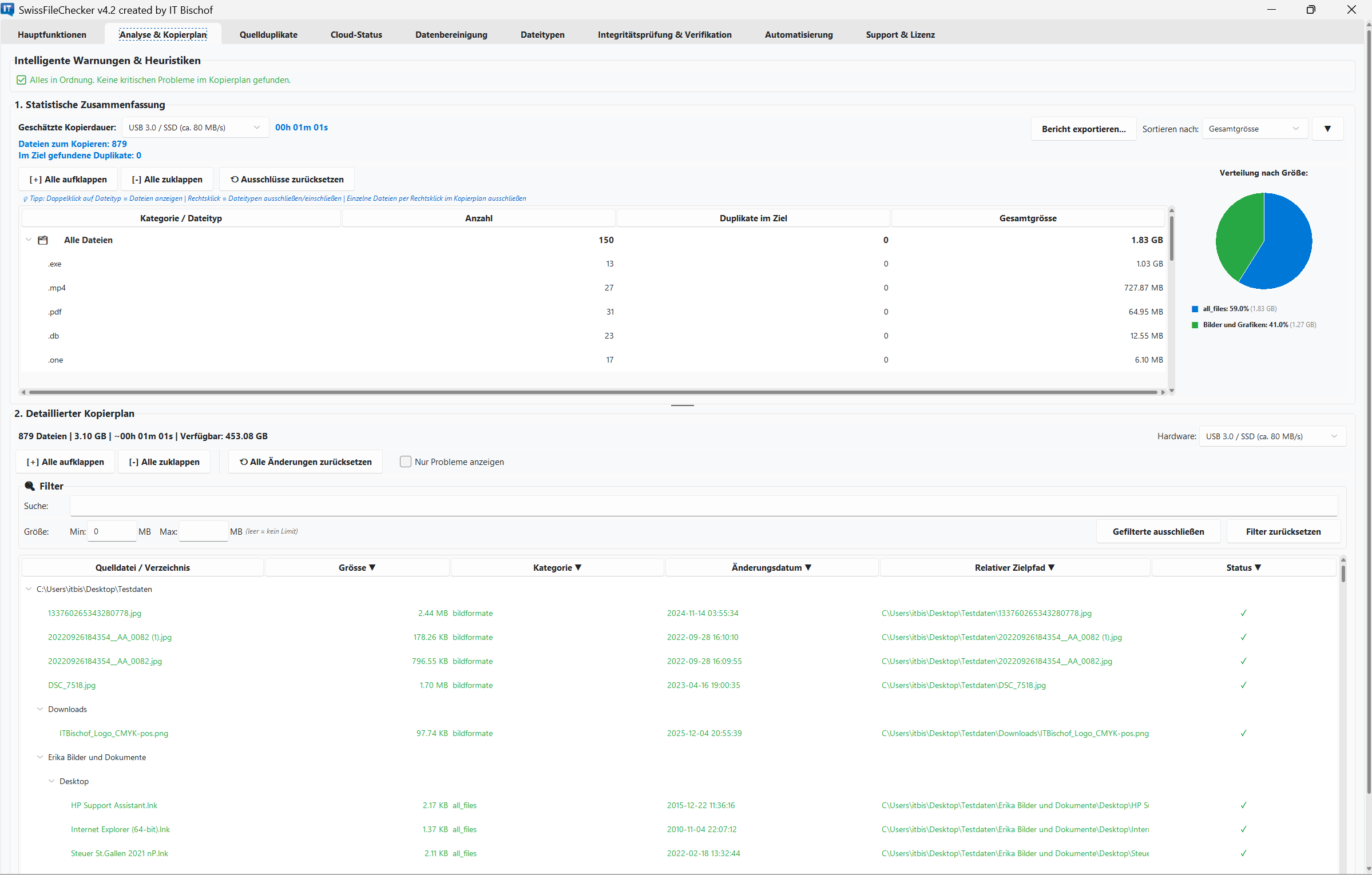
Task: Click blue all_files legend swatch
Action: [1195, 309]
